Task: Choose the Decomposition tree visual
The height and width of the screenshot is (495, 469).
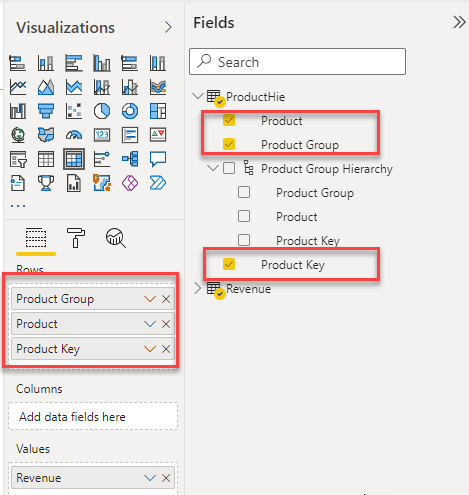Action: pos(130,159)
